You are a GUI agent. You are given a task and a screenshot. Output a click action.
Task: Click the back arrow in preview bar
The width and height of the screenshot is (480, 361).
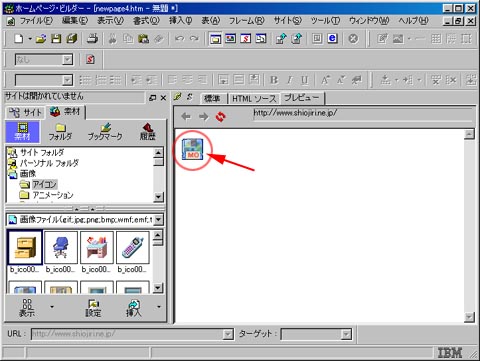point(186,116)
